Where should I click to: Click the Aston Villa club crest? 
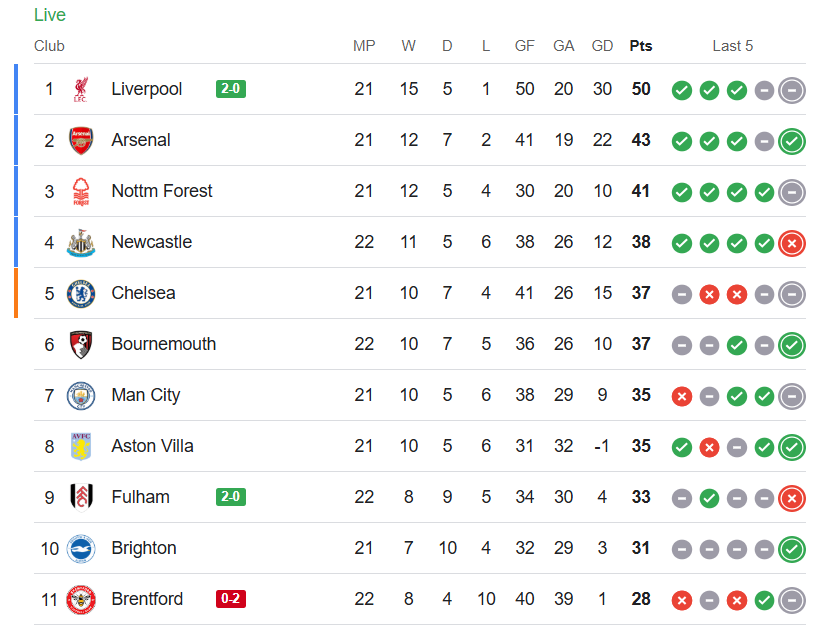click(81, 447)
